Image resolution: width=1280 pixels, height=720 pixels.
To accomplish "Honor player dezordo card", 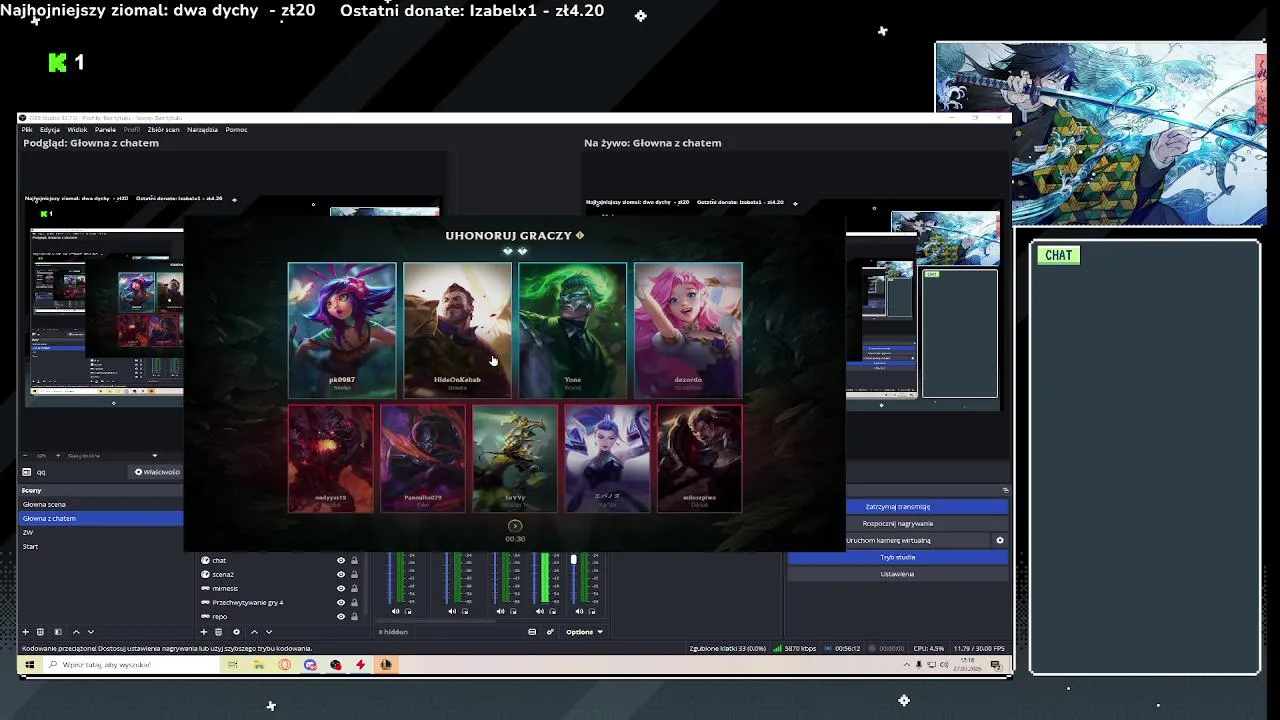I will (x=688, y=330).
